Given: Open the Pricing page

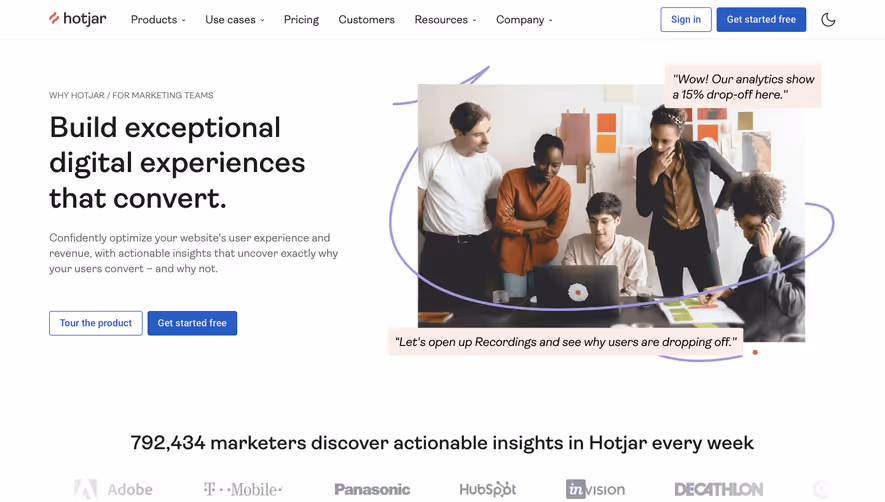Looking at the screenshot, I should tap(301, 20).
